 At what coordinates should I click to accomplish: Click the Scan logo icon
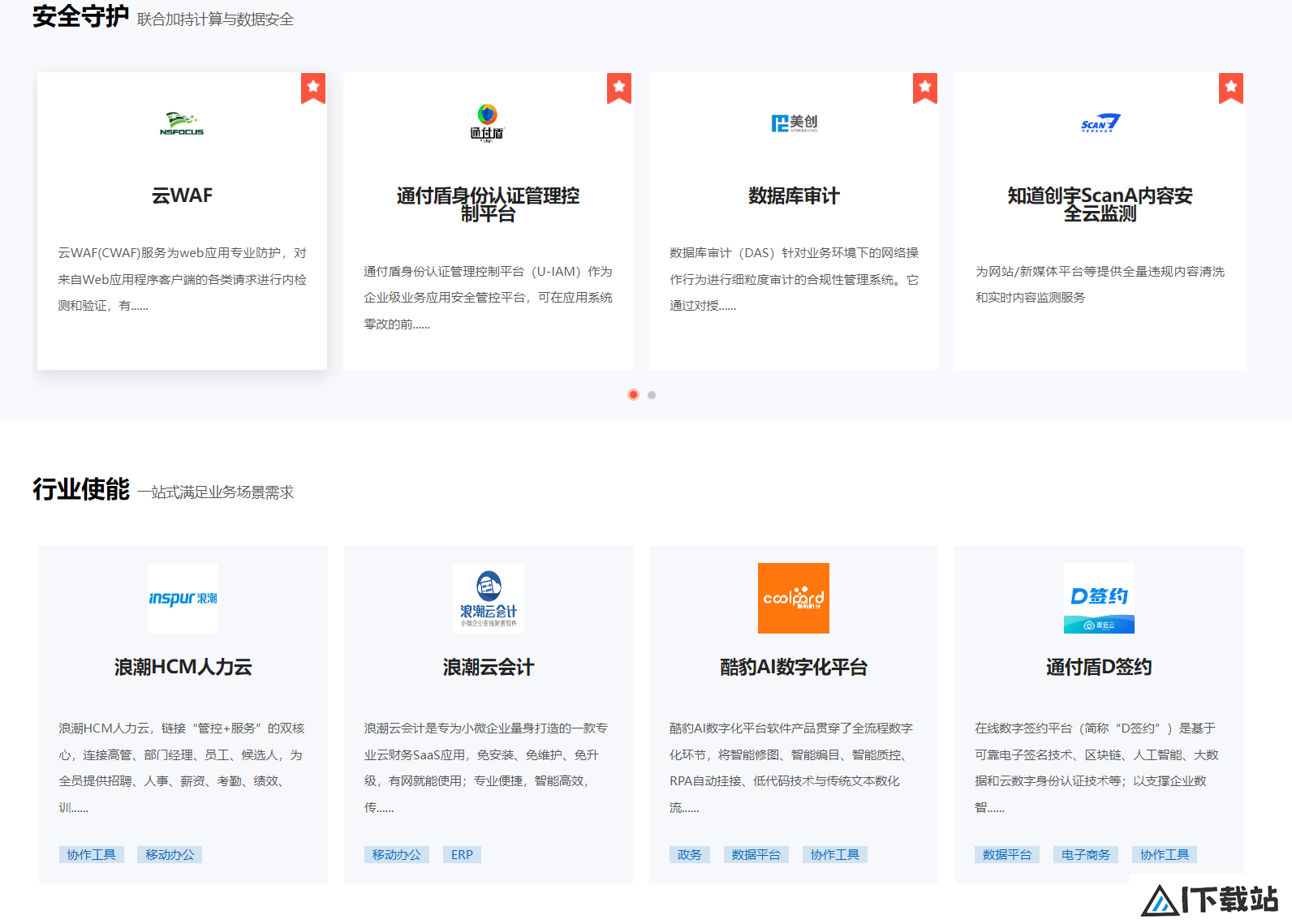(x=1100, y=122)
